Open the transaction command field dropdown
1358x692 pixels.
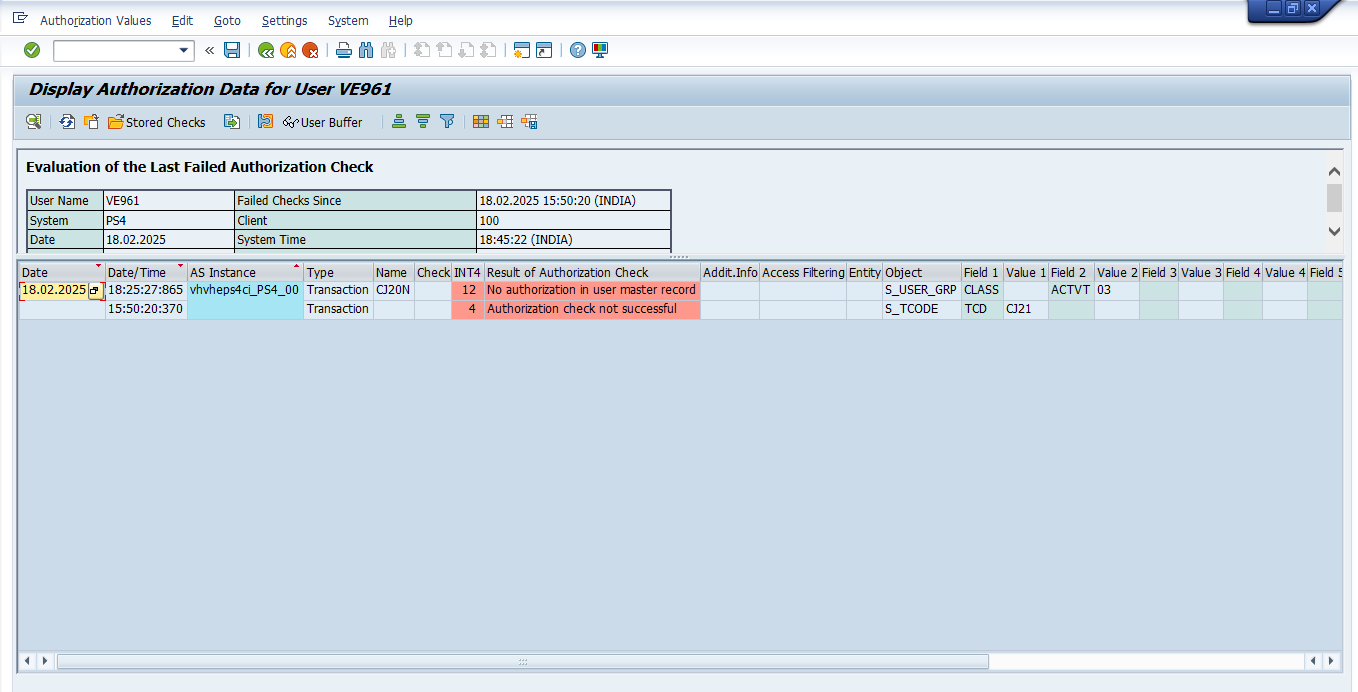tap(184, 50)
